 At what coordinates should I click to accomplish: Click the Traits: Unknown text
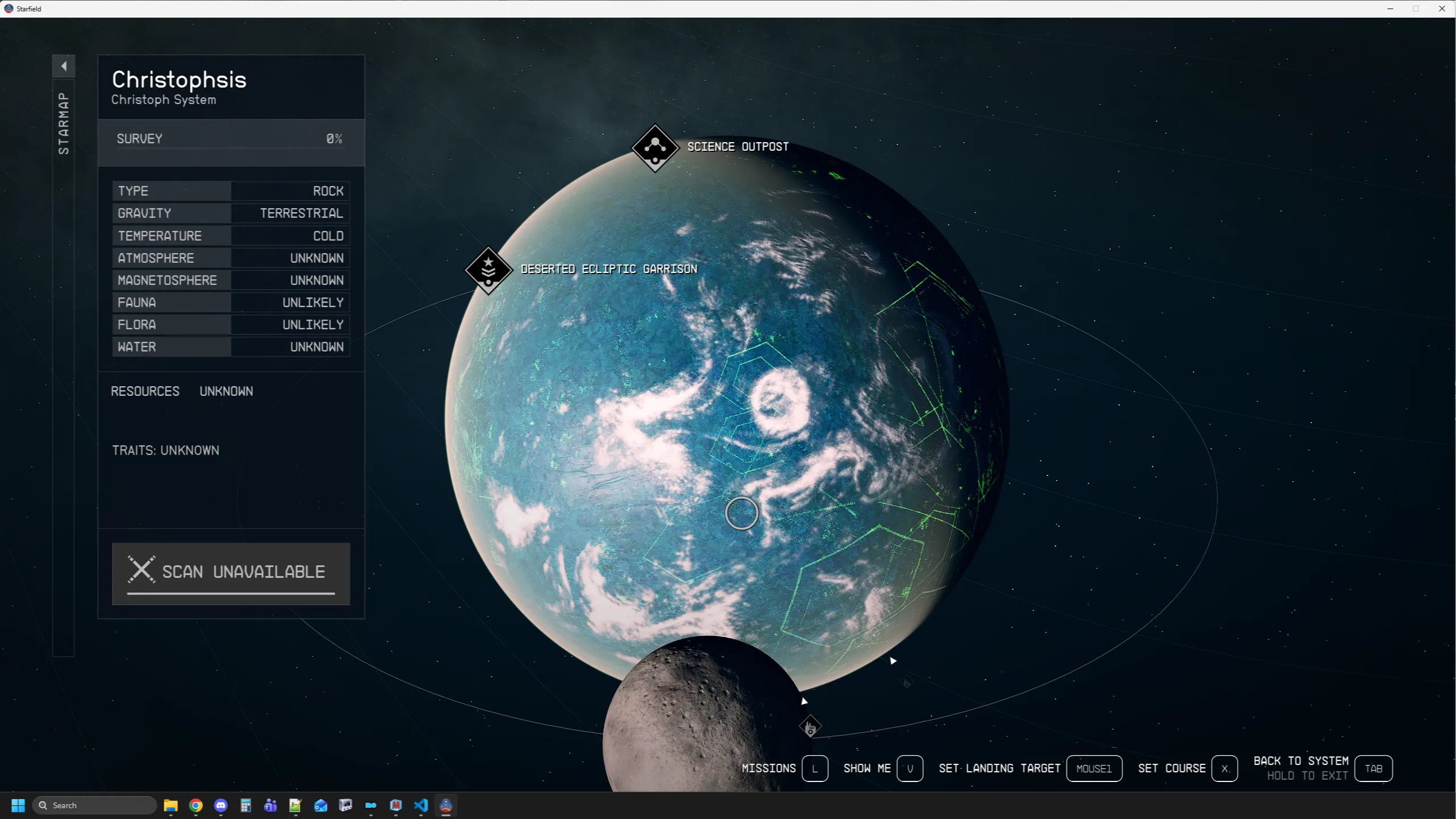pyautogui.click(x=165, y=450)
